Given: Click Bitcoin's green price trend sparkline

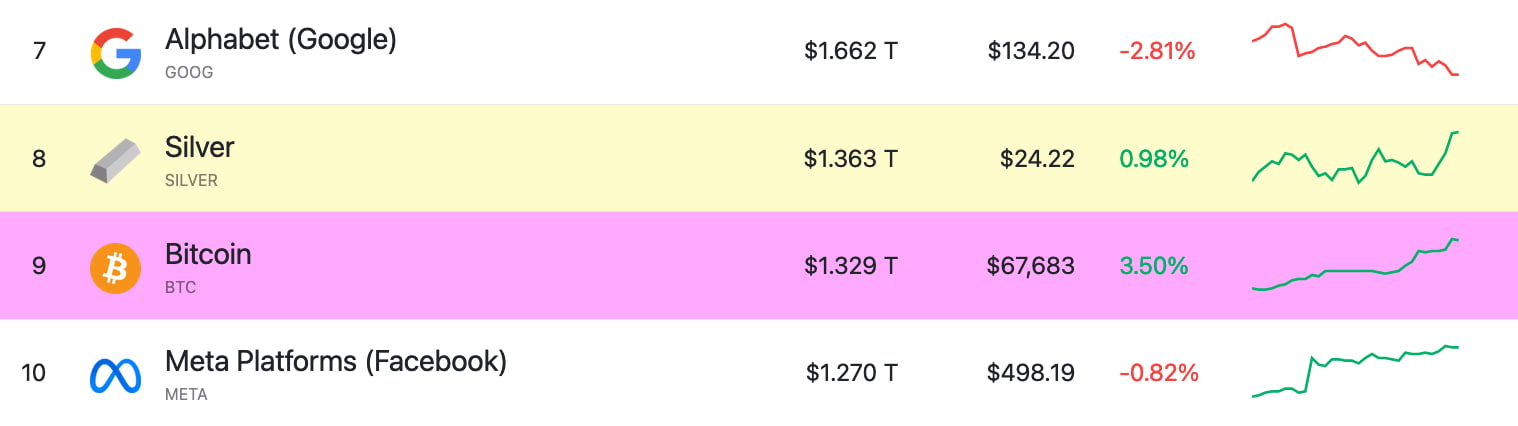Looking at the screenshot, I should click(1355, 267).
